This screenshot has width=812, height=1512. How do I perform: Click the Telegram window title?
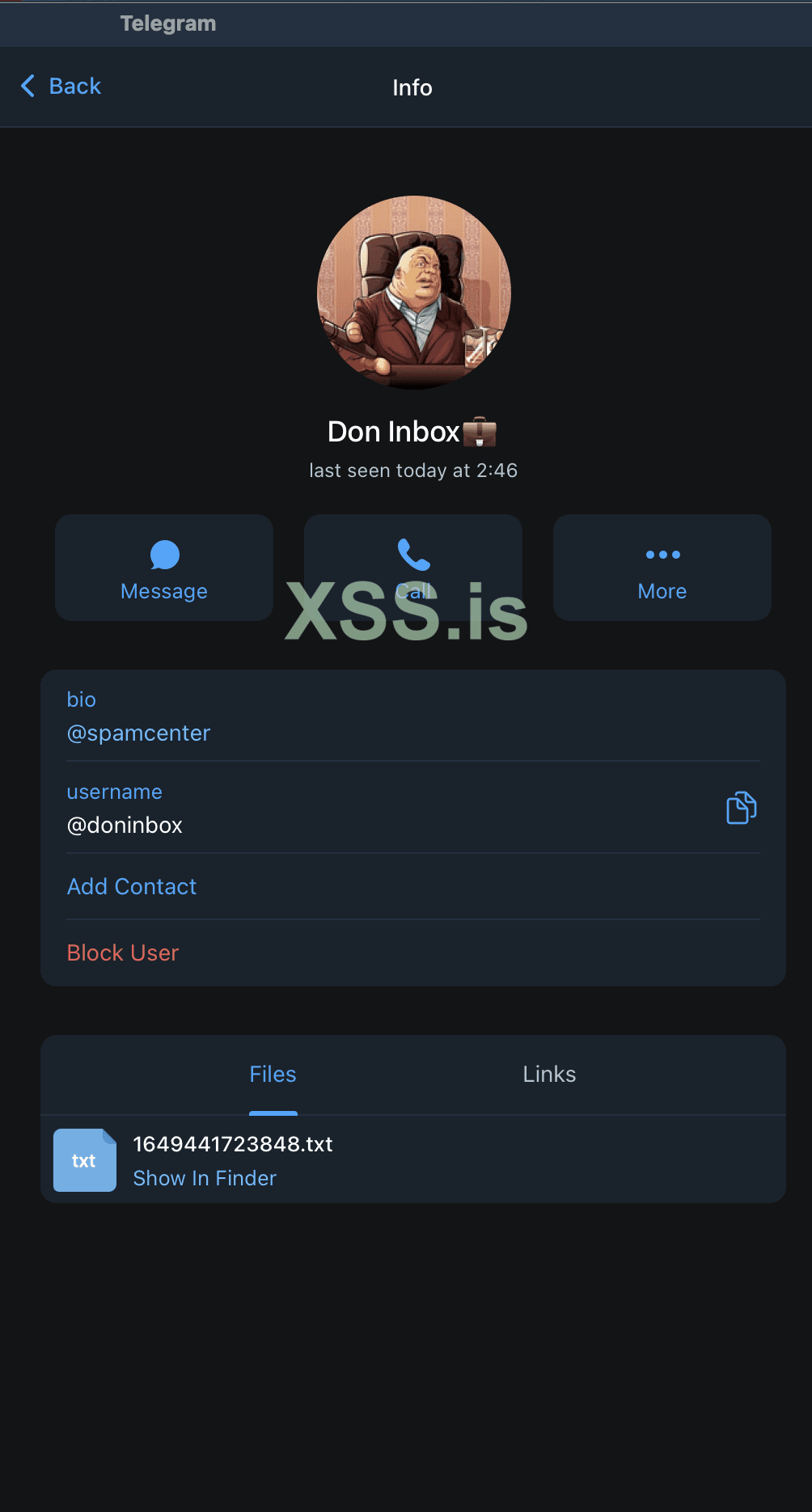pyautogui.click(x=168, y=23)
